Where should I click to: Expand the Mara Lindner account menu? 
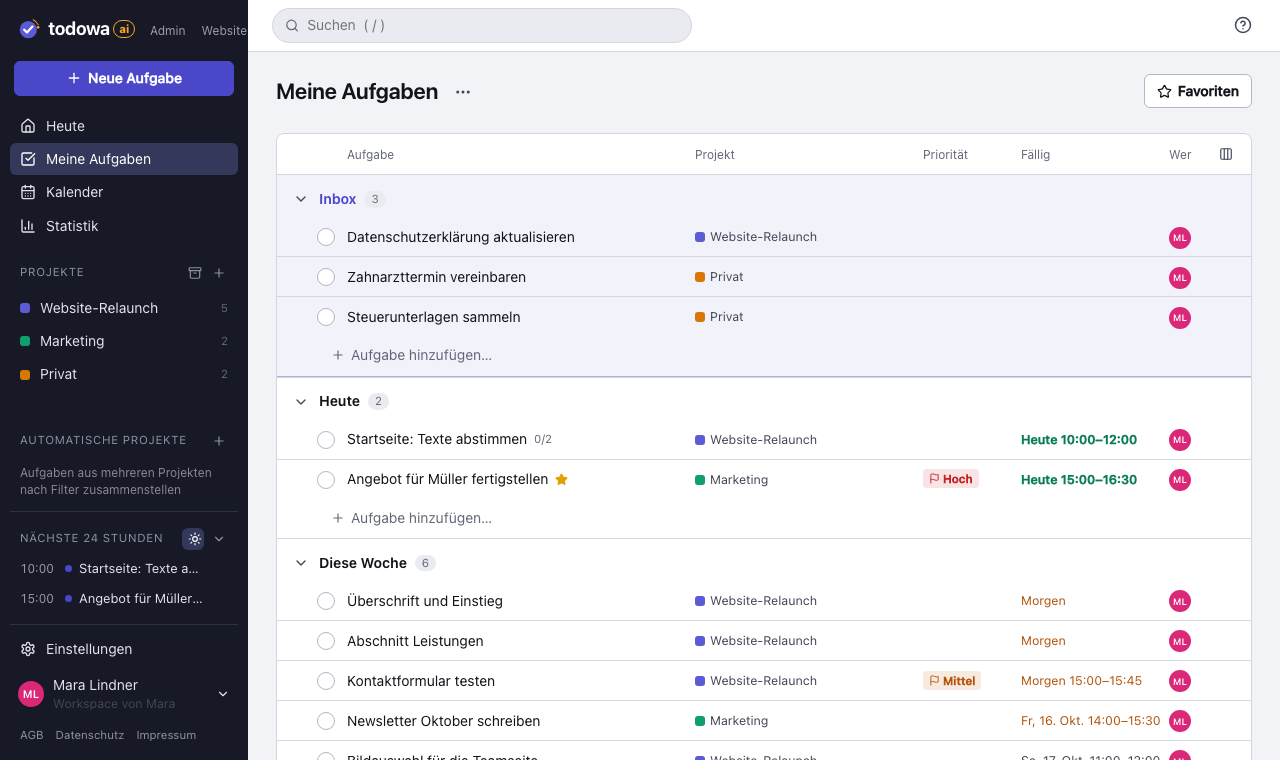[223, 694]
